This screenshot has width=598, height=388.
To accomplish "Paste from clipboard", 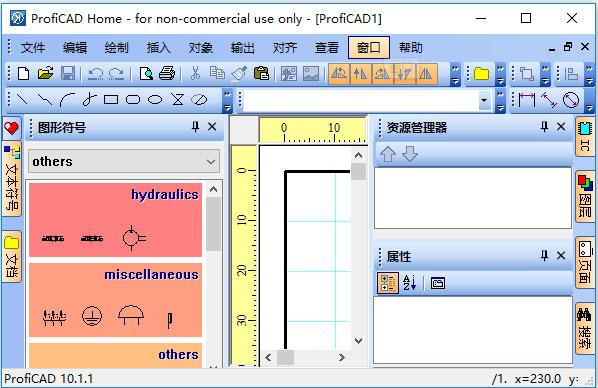I will point(261,74).
